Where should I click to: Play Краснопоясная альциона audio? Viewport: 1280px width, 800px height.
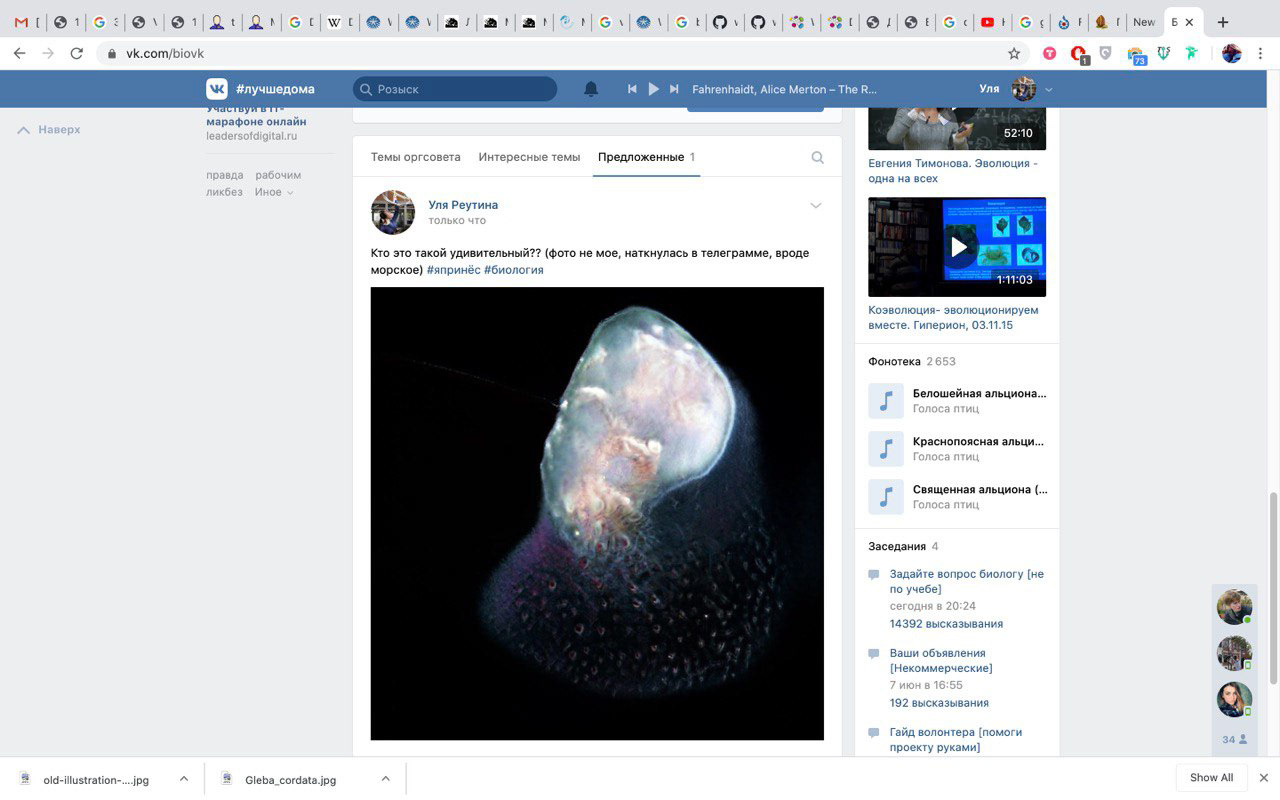point(886,449)
